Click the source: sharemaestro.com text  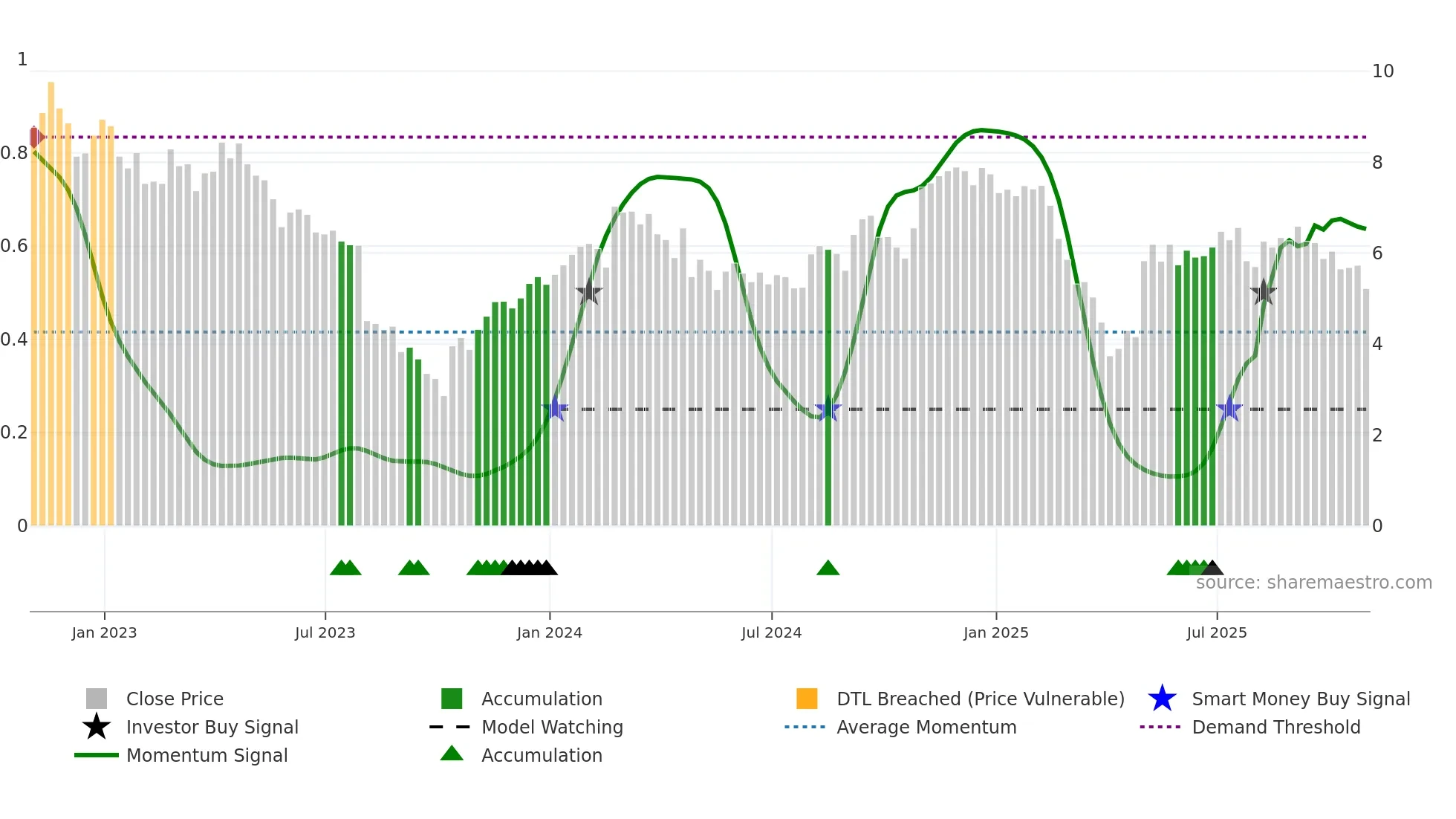pos(1313,583)
